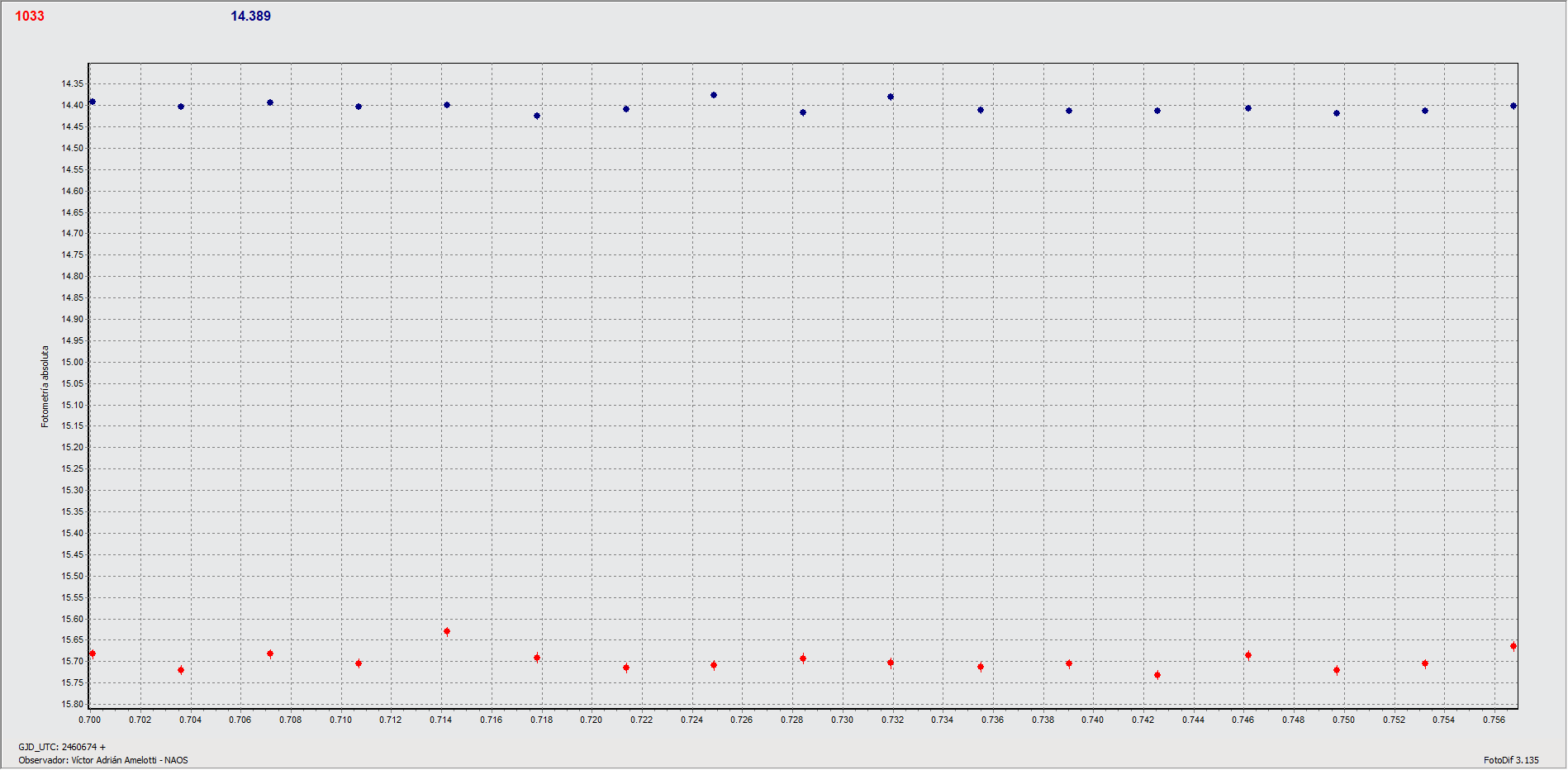Click the 0.730 x-axis tick label
Viewport: 1568px width, 770px height.
point(843,720)
